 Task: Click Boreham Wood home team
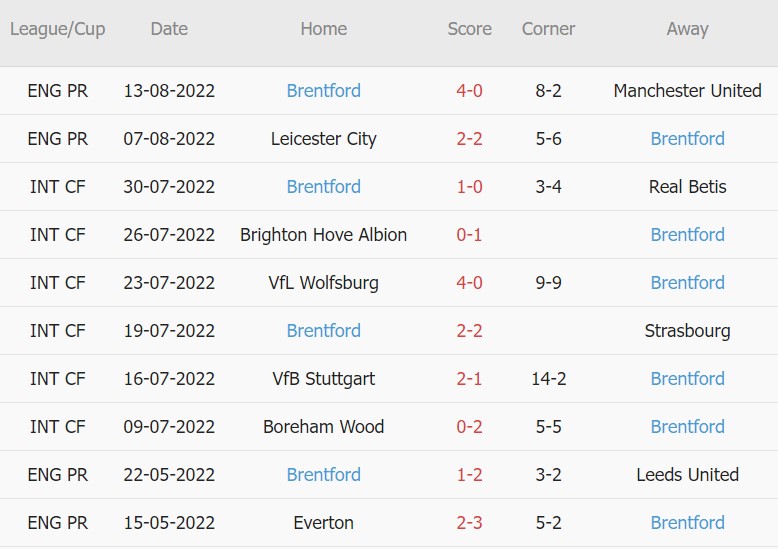tap(323, 427)
